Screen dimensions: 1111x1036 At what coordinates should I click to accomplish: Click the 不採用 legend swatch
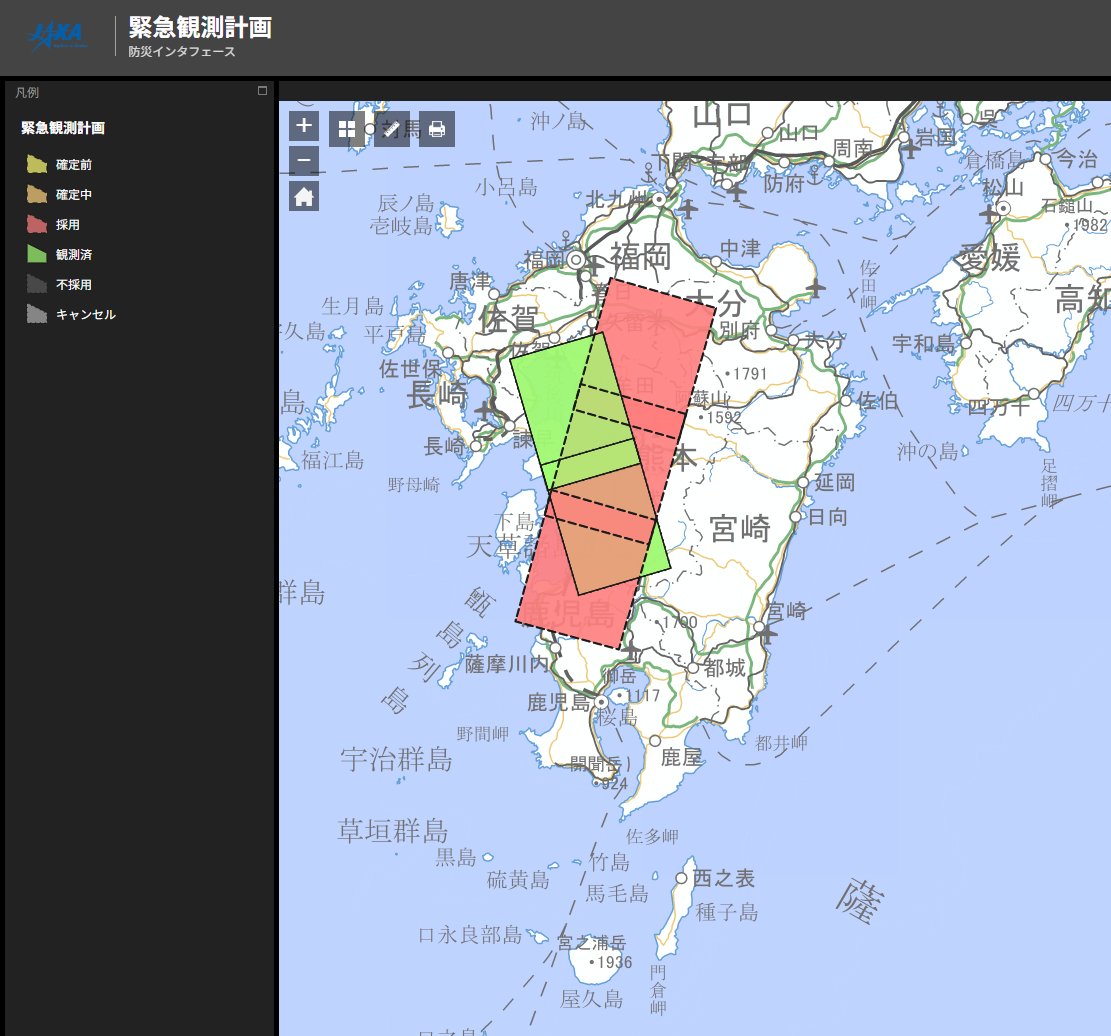37,284
